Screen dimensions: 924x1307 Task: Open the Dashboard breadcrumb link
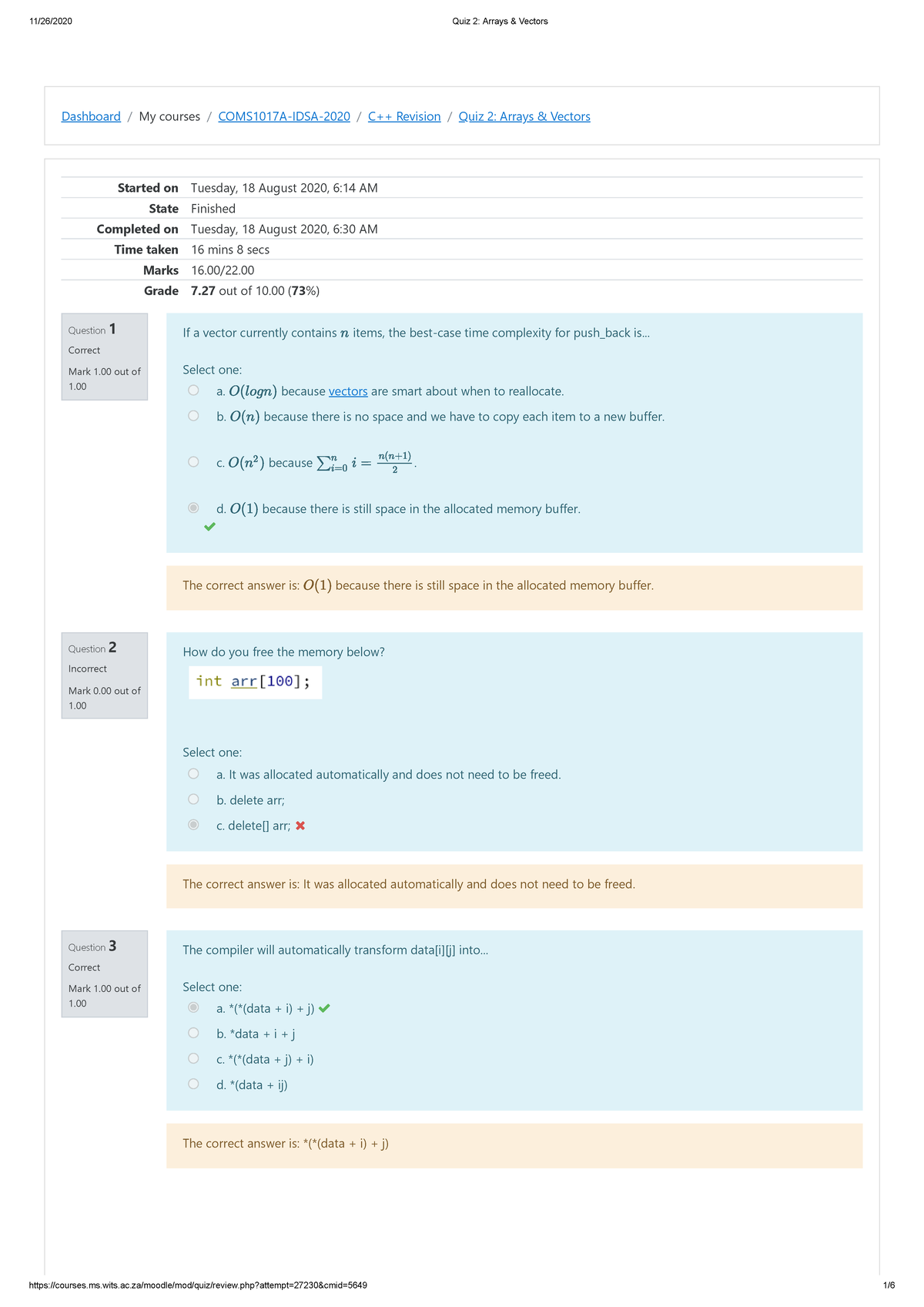tap(91, 116)
